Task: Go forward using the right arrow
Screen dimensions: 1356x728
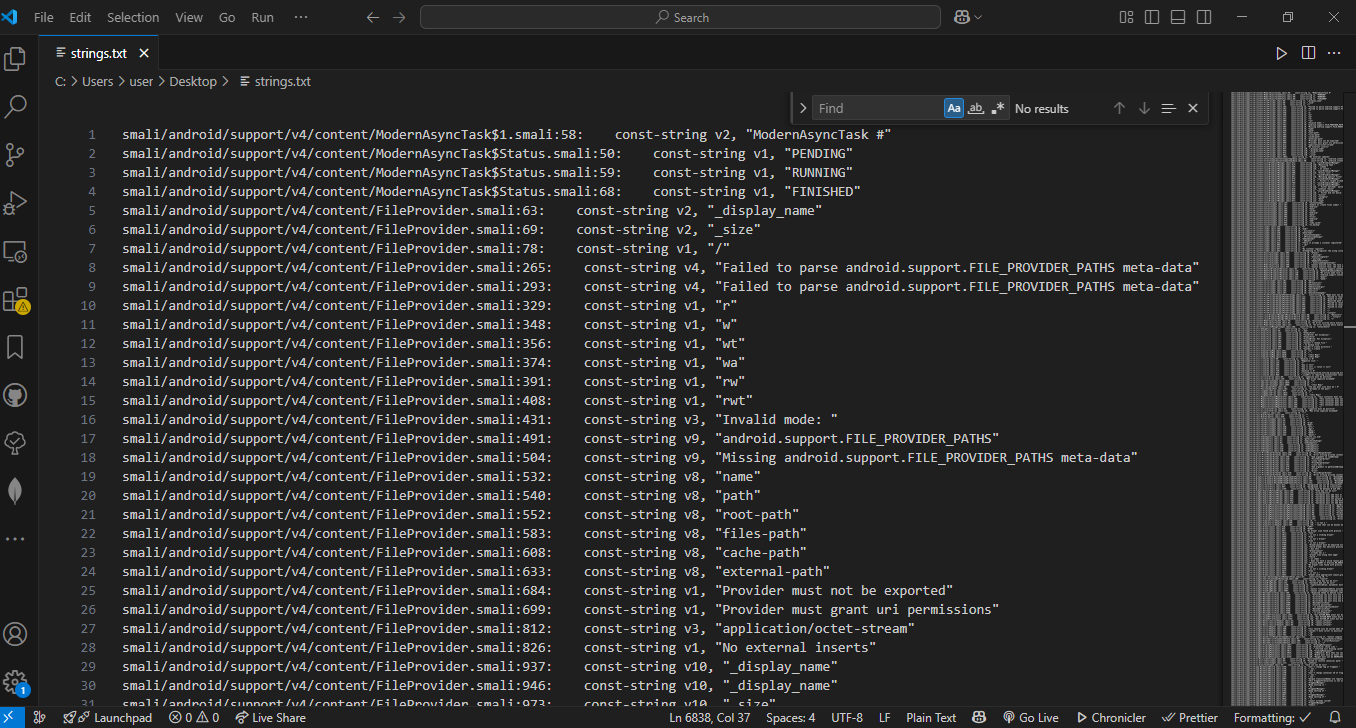Action: [399, 17]
